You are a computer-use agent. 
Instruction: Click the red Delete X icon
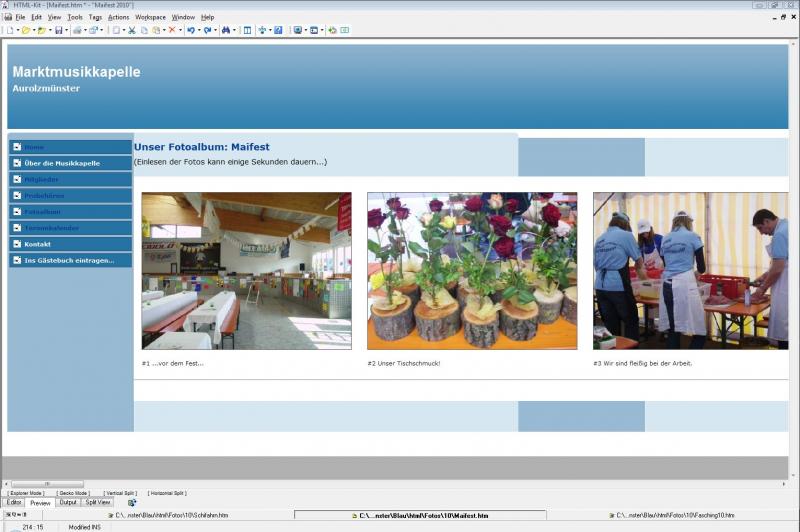(x=171, y=30)
